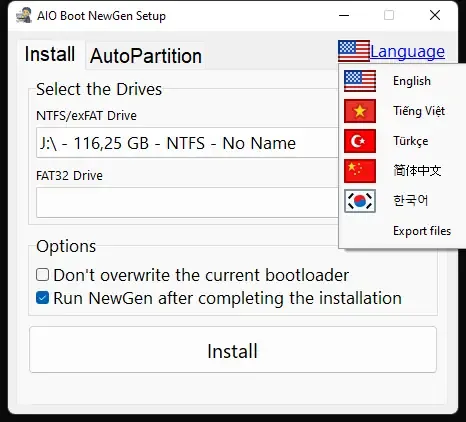Click the AIO Boot app icon in title bar
This screenshot has height=422, width=466.
click(x=24, y=15)
